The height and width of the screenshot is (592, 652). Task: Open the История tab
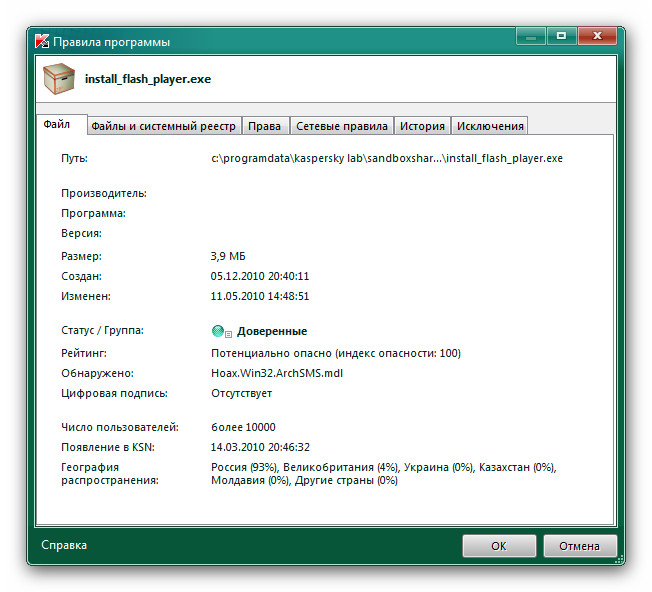[x=421, y=126]
